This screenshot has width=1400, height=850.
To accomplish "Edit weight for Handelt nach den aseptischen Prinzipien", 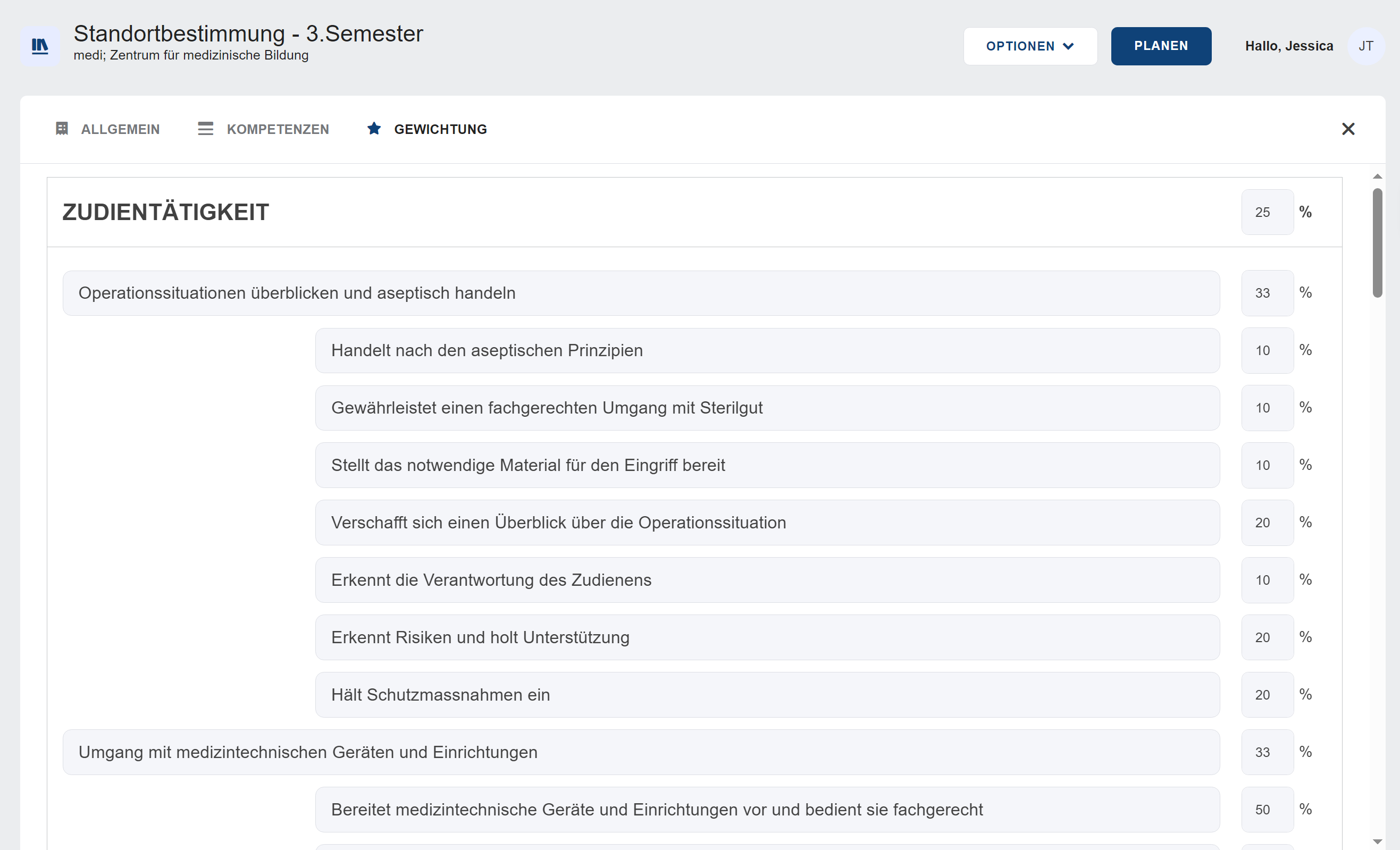I will [x=1267, y=350].
